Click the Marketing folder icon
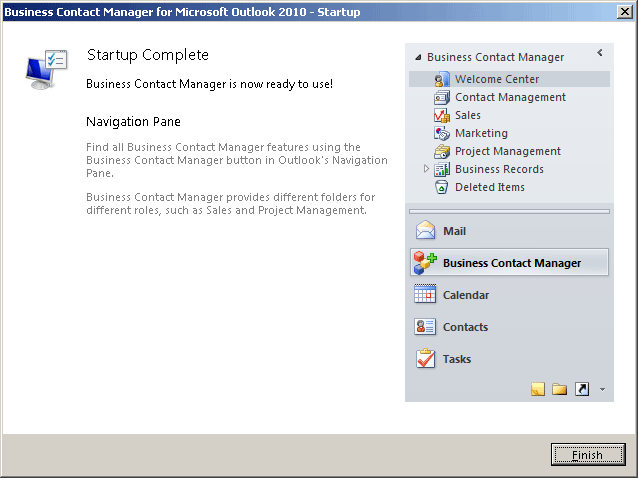Image resolution: width=638 pixels, height=478 pixels. [441, 133]
